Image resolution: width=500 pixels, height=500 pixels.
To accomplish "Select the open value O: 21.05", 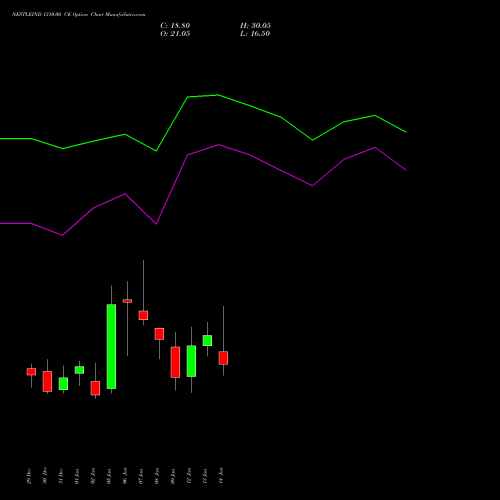I will [175, 34].
